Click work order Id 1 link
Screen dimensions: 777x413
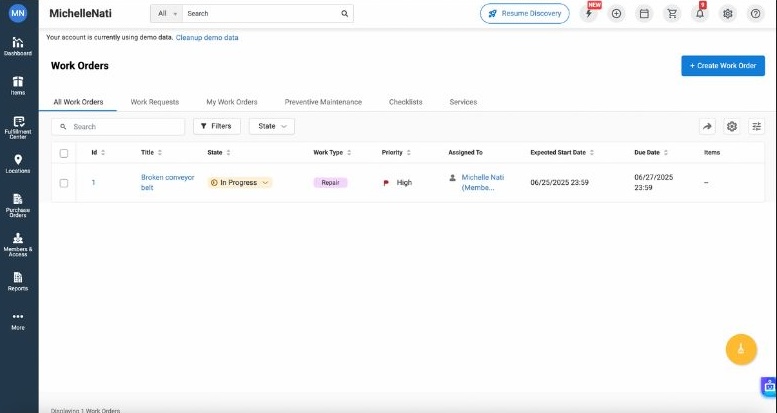pyautogui.click(x=93, y=182)
